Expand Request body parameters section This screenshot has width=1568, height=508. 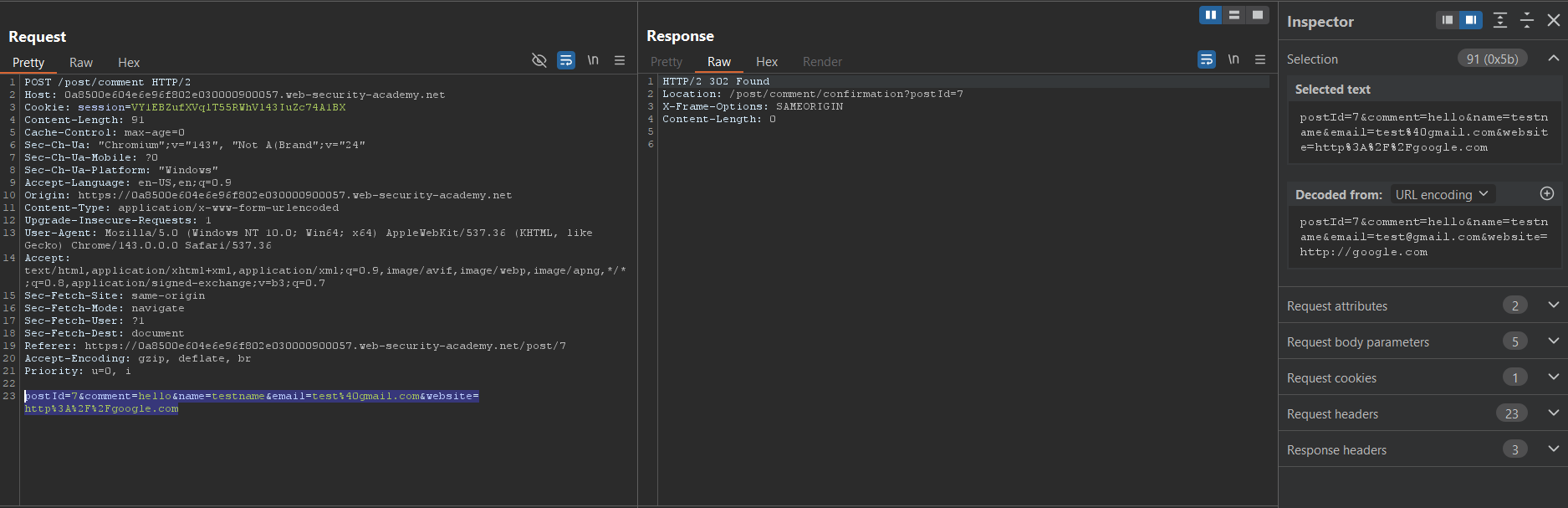click(x=1553, y=341)
